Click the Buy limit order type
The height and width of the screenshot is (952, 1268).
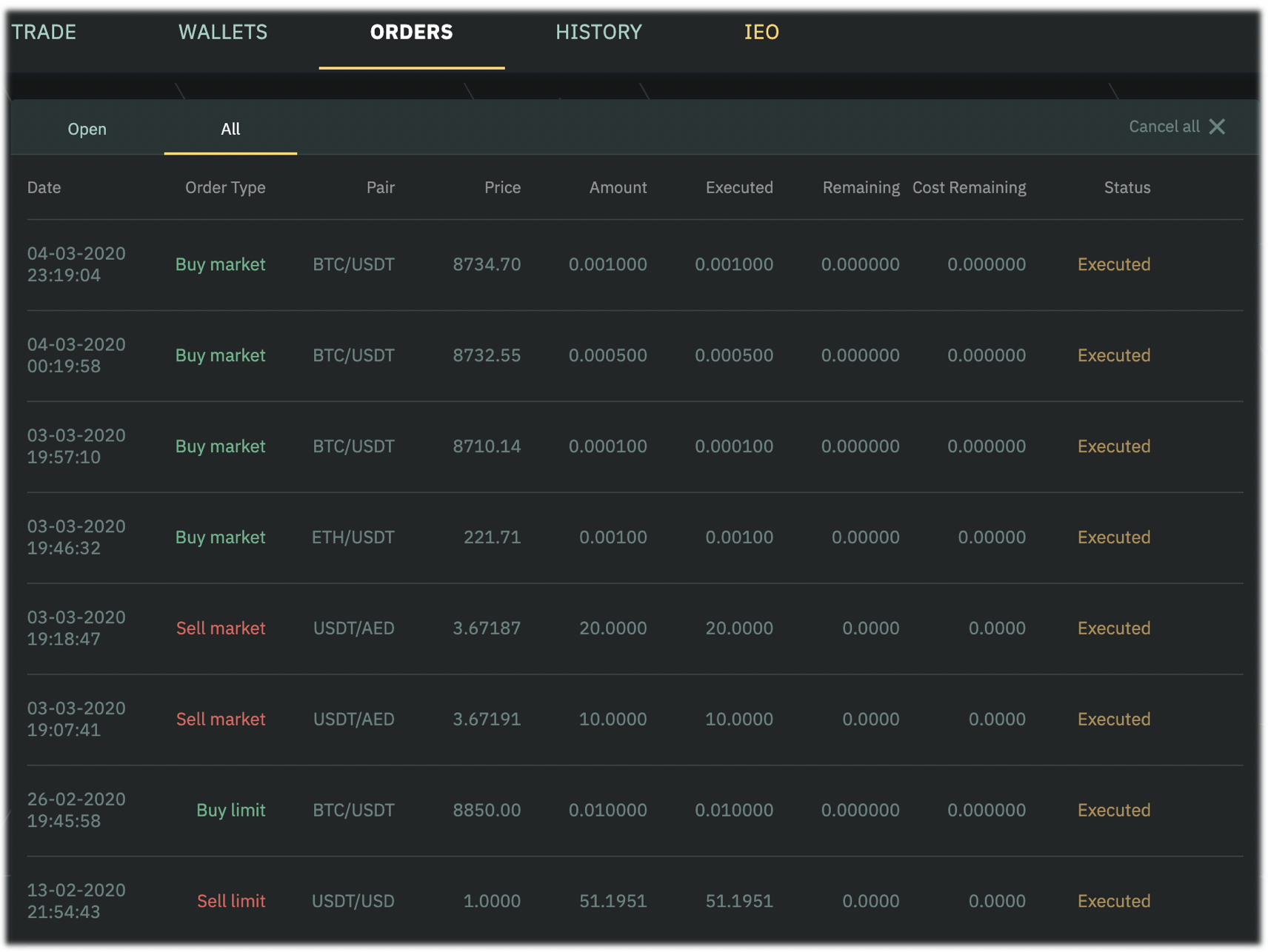[x=230, y=810]
